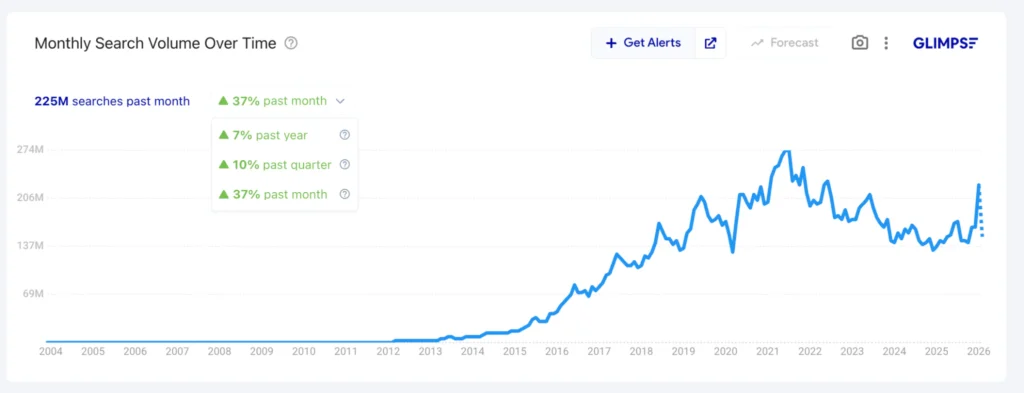
Task: Click the Forecast button
Action: pyautogui.click(x=784, y=43)
